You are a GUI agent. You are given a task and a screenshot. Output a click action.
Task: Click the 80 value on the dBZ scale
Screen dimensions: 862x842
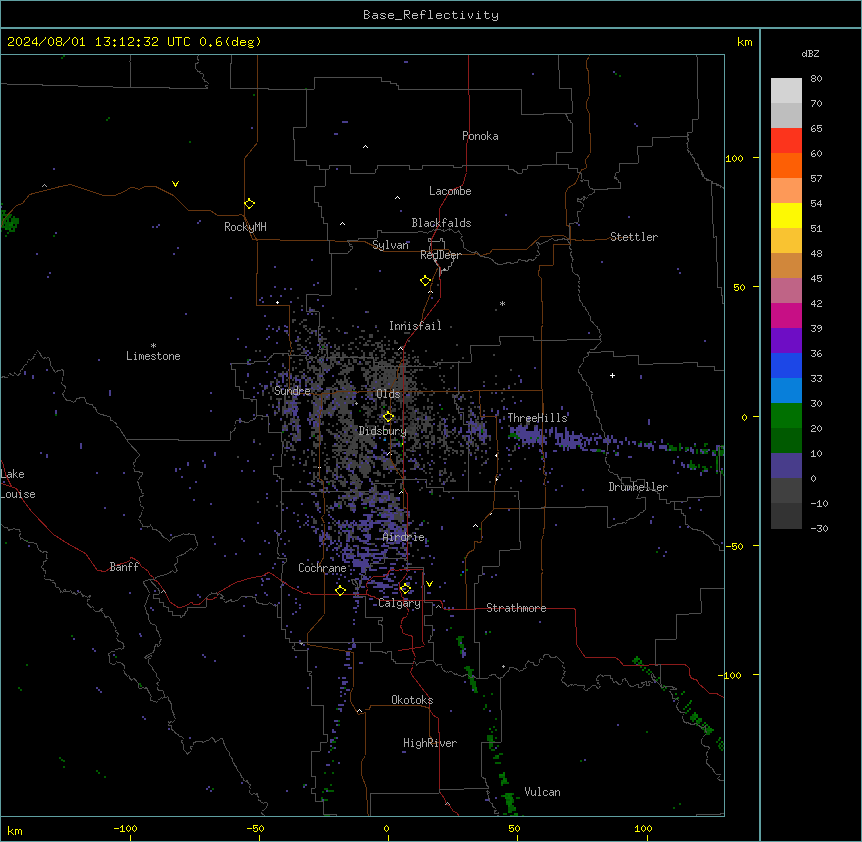pos(816,79)
